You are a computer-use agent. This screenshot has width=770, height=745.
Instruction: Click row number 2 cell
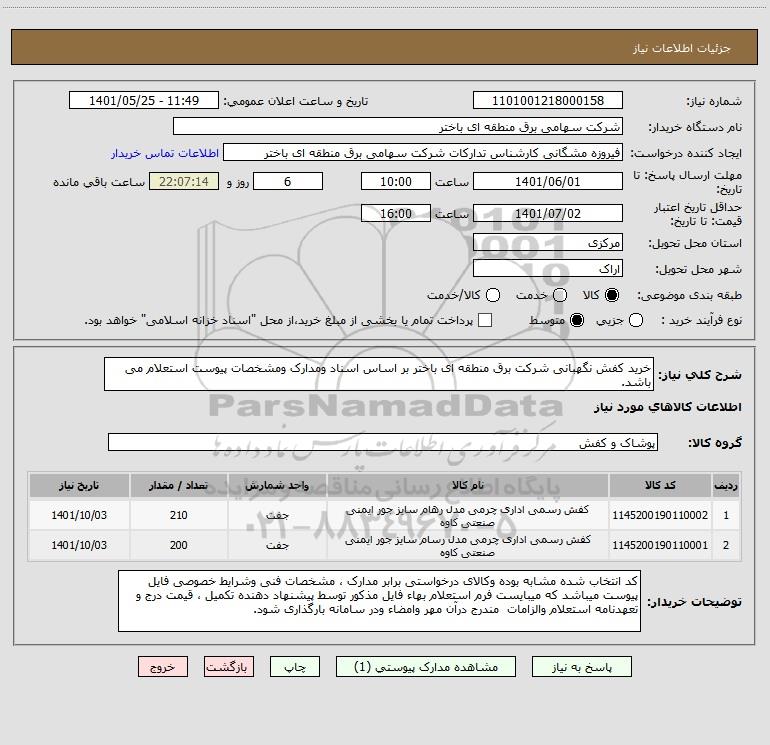[x=726, y=546]
